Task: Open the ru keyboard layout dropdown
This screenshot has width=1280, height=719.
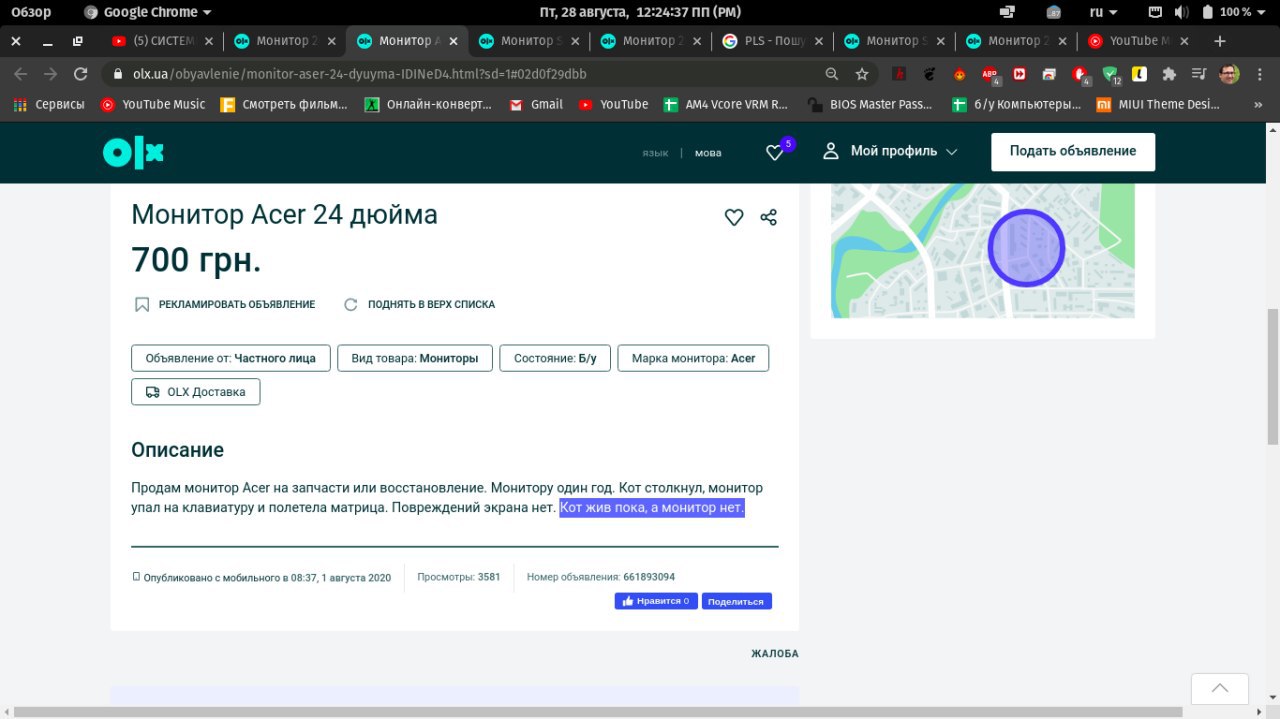Action: [x=1103, y=12]
